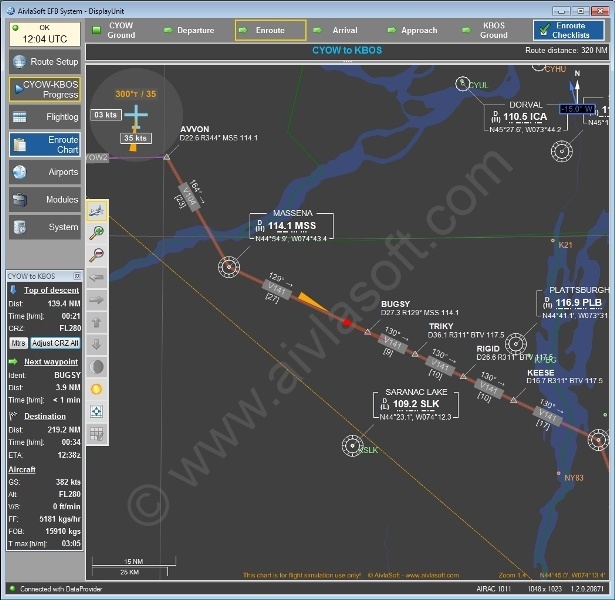The width and height of the screenshot is (615, 600).
Task: Click the Destination link
Action: tap(45, 416)
